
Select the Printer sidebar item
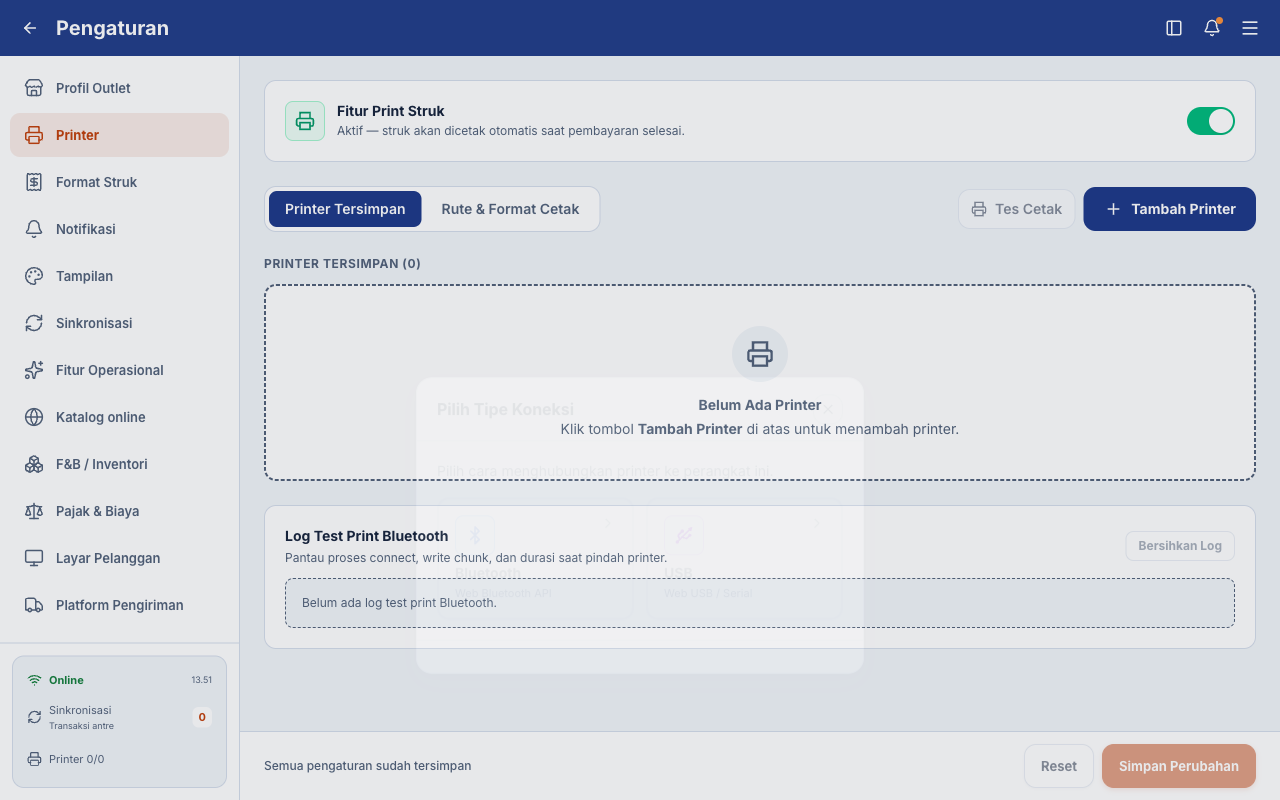coord(120,135)
